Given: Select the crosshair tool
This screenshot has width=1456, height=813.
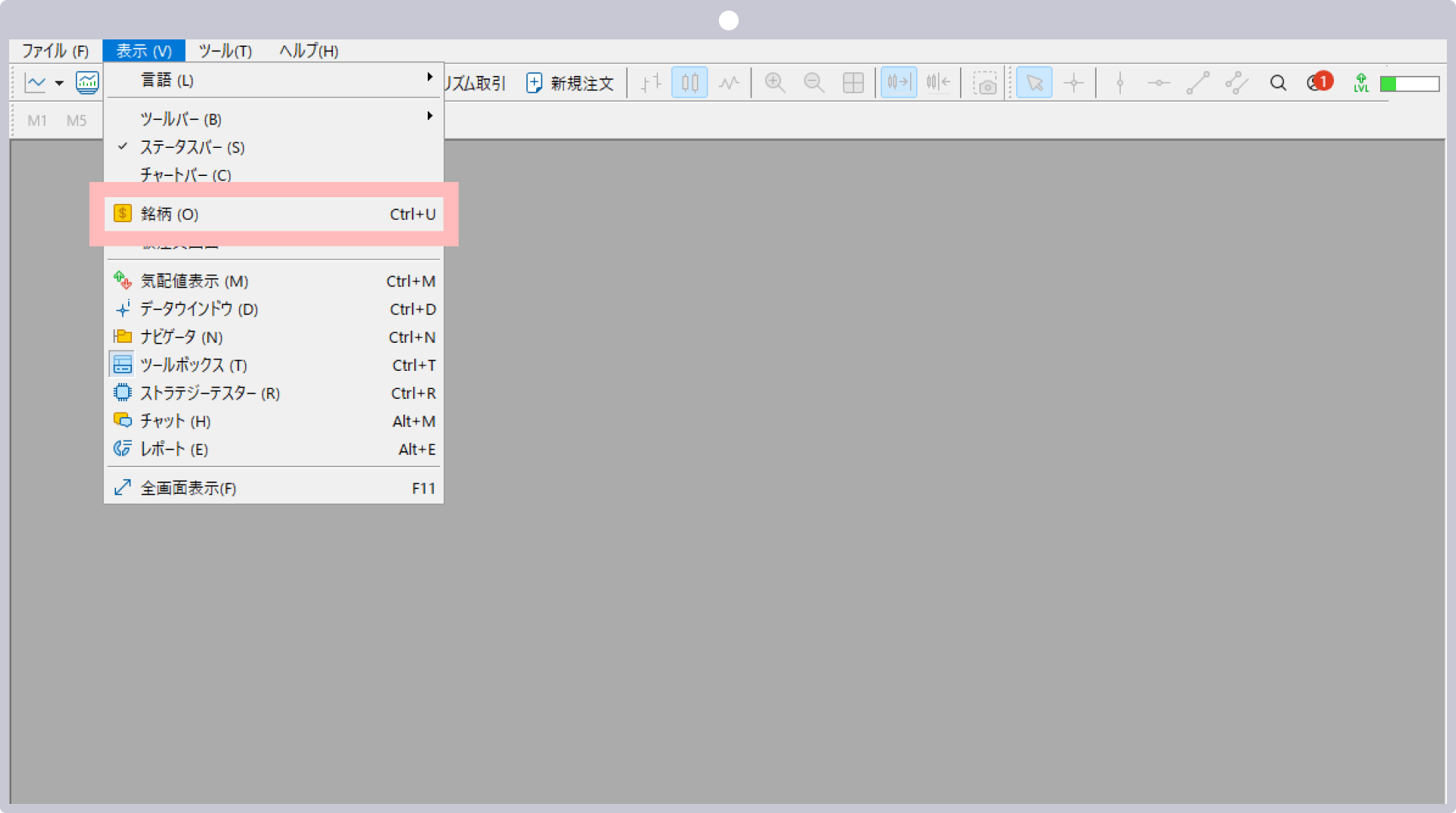Looking at the screenshot, I should pos(1073,83).
